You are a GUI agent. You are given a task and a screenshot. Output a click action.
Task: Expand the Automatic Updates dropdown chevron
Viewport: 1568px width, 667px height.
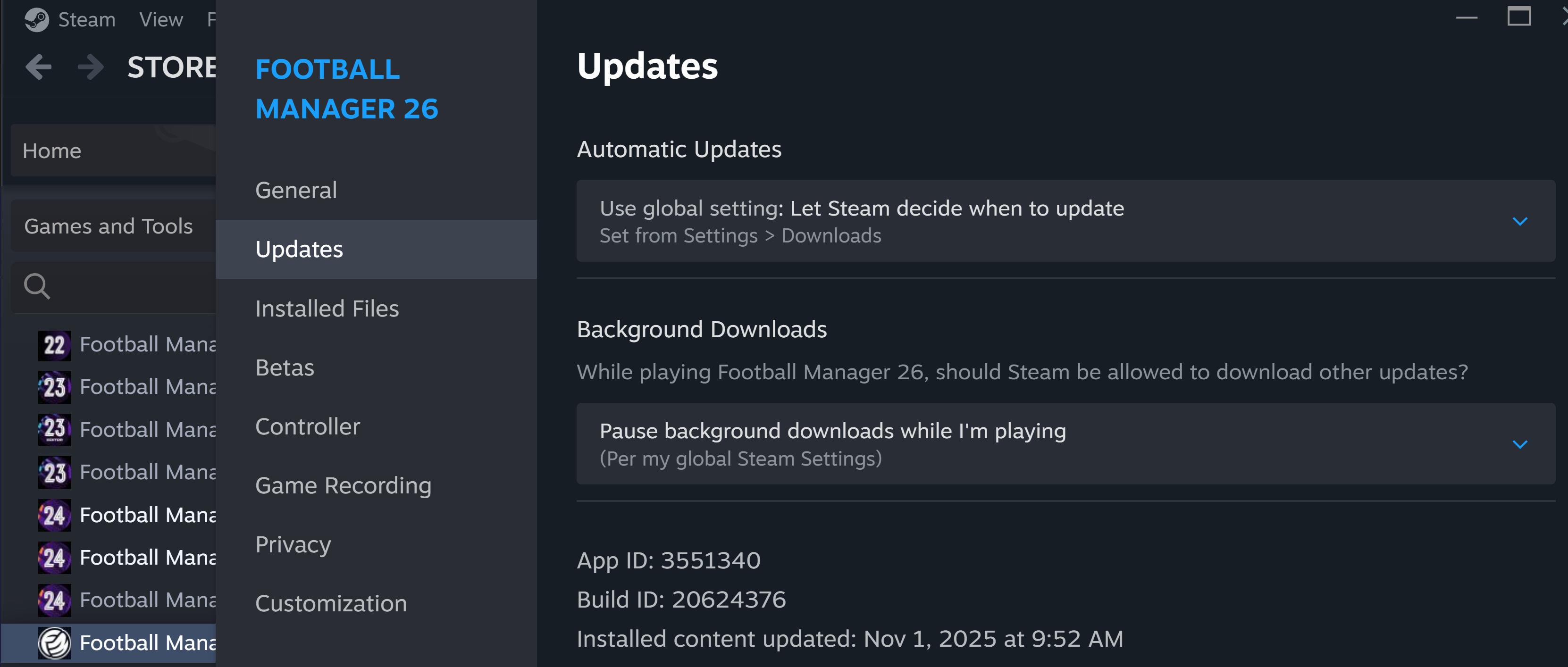click(1519, 222)
